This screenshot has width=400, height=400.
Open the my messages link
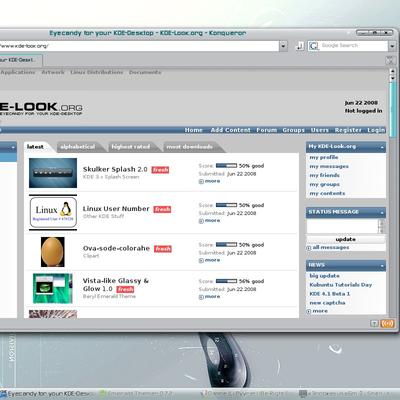click(329, 166)
